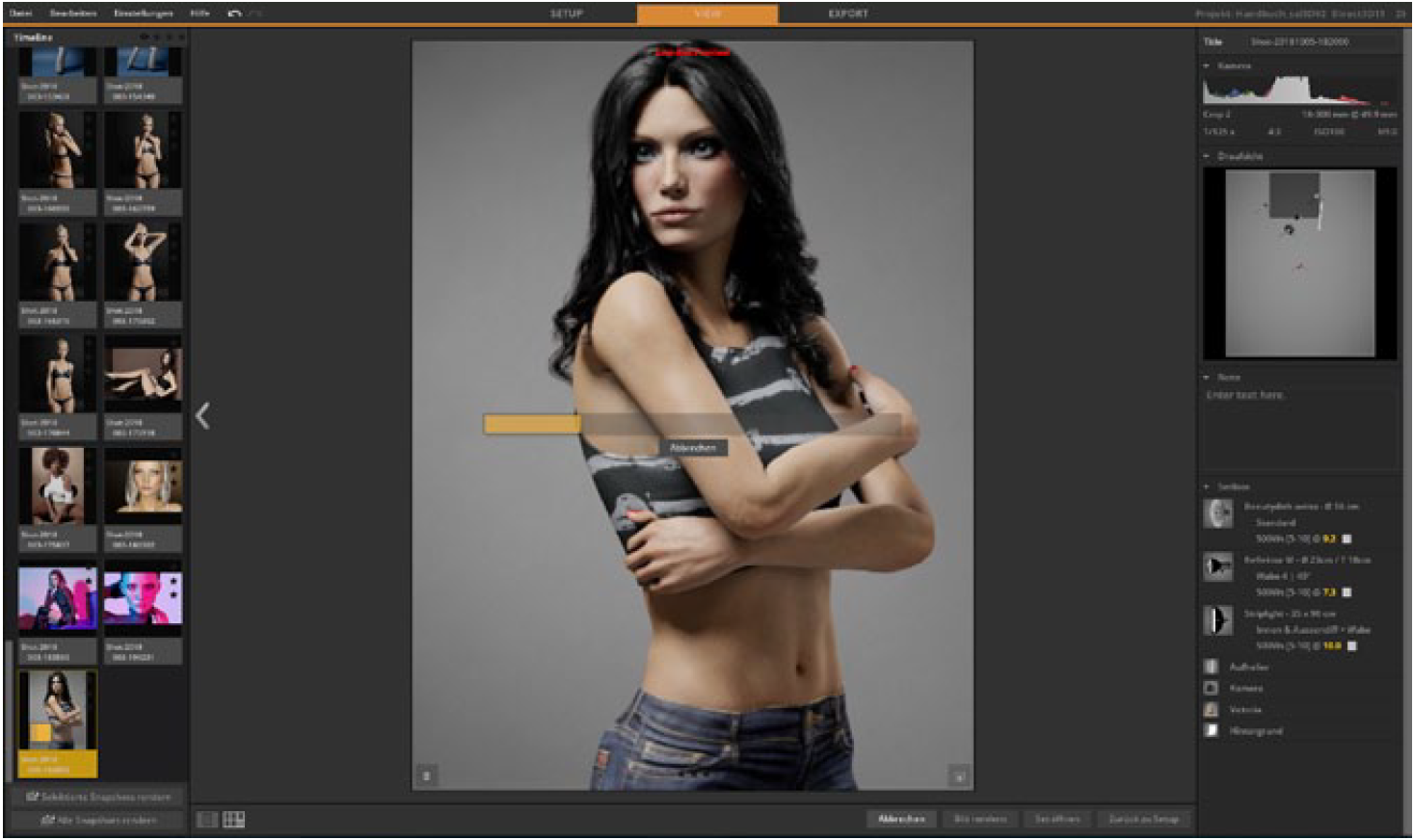Select the Reflektor M light icon
Screen dimensions: 1414x840
tap(1217, 566)
